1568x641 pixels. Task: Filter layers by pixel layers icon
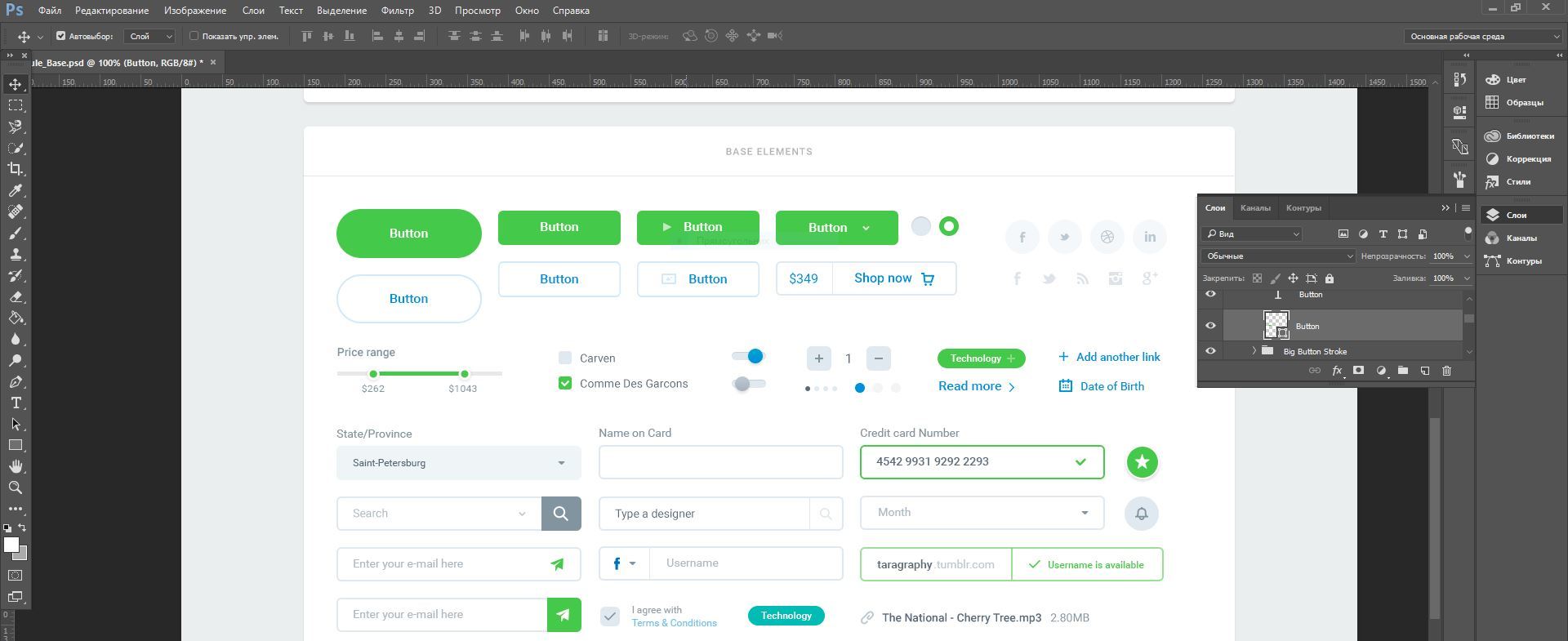1343,234
